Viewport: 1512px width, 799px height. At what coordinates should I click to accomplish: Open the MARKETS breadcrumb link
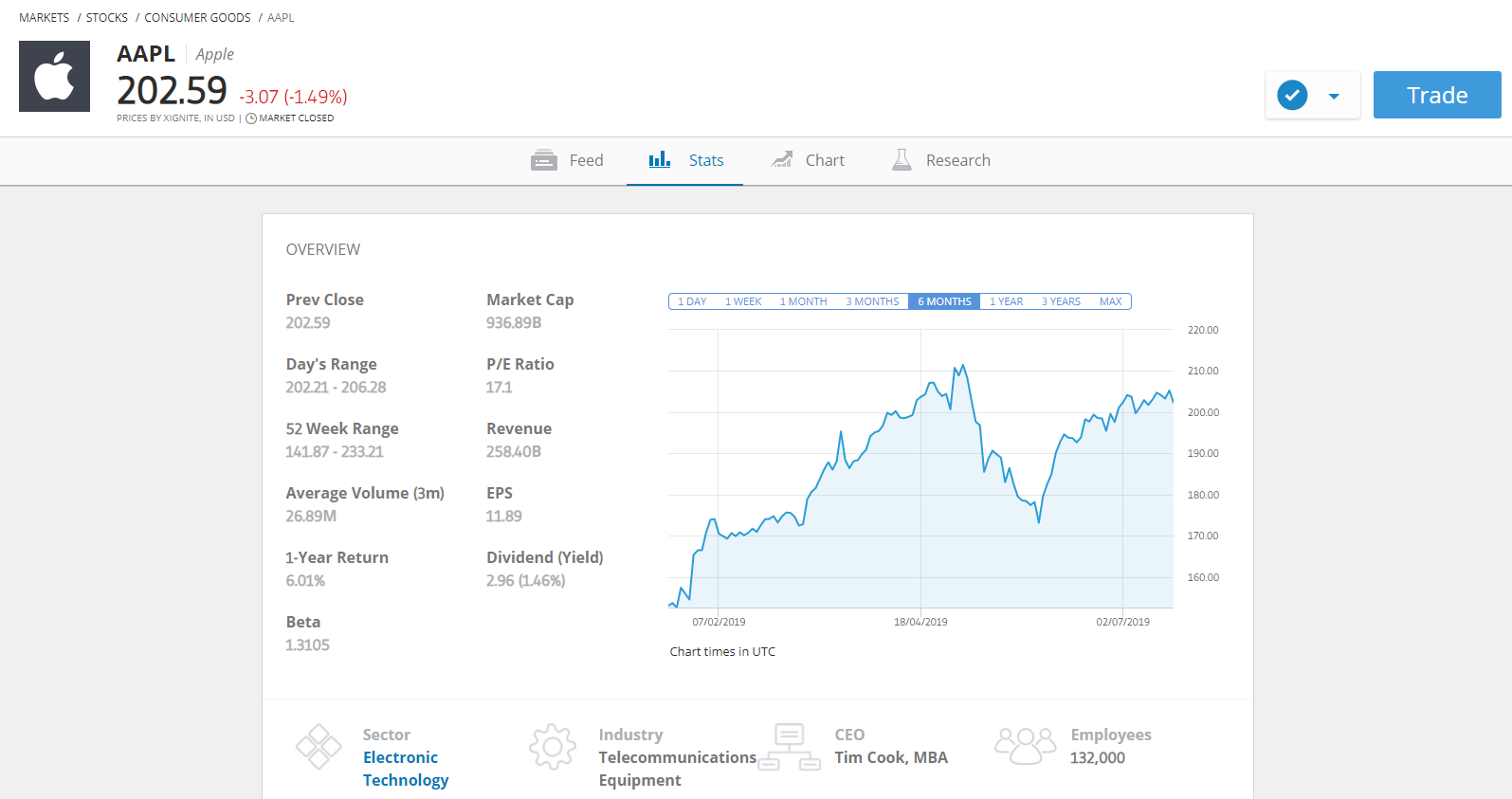coord(44,18)
